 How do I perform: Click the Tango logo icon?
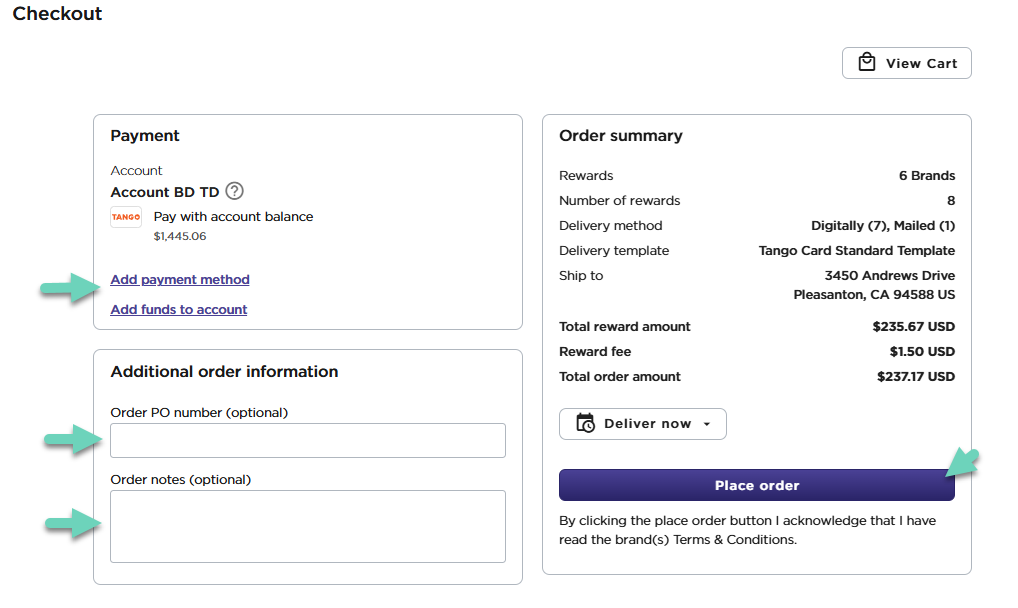pos(126,217)
